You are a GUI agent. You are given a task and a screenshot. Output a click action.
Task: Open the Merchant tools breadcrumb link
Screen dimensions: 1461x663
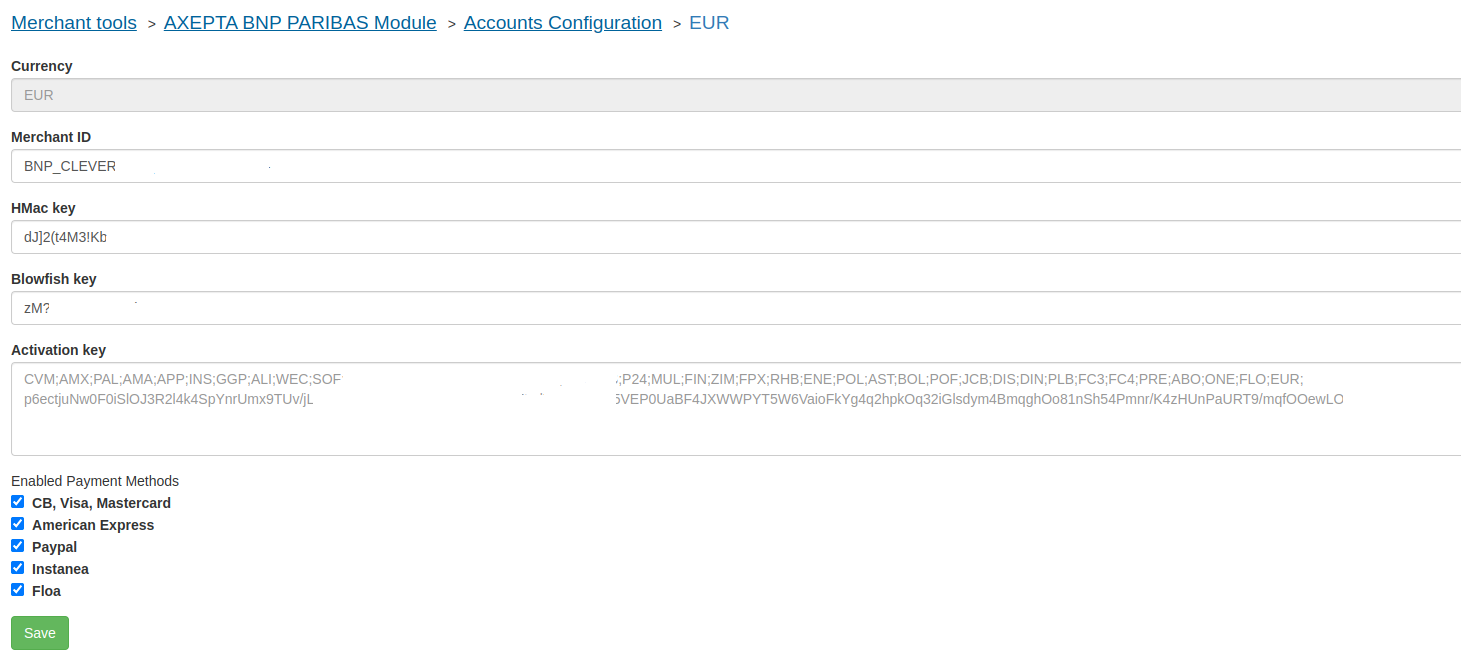(74, 23)
